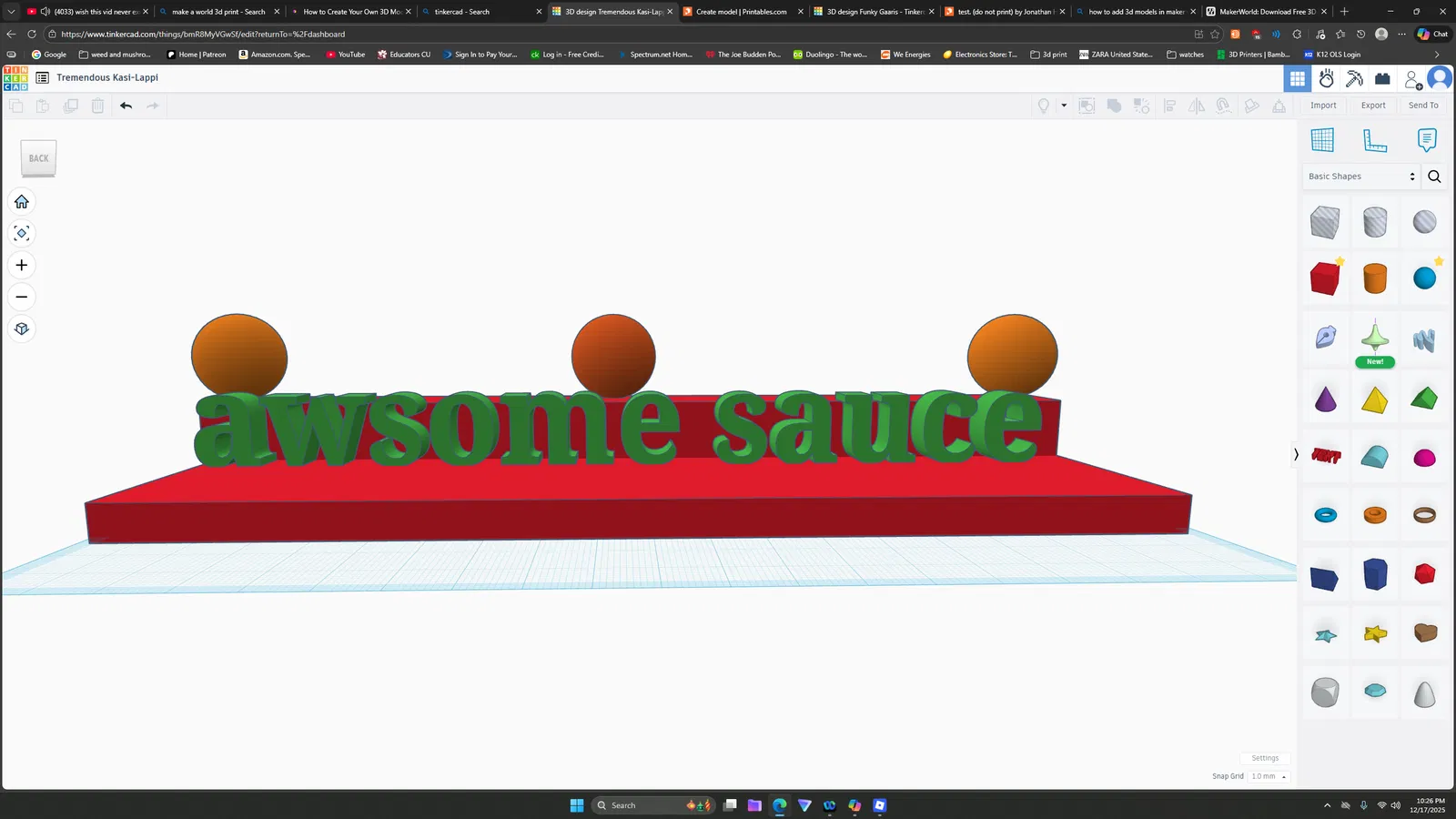Collapse the shapes panel with the chevron
1456x819 pixels.
pyautogui.click(x=1296, y=454)
